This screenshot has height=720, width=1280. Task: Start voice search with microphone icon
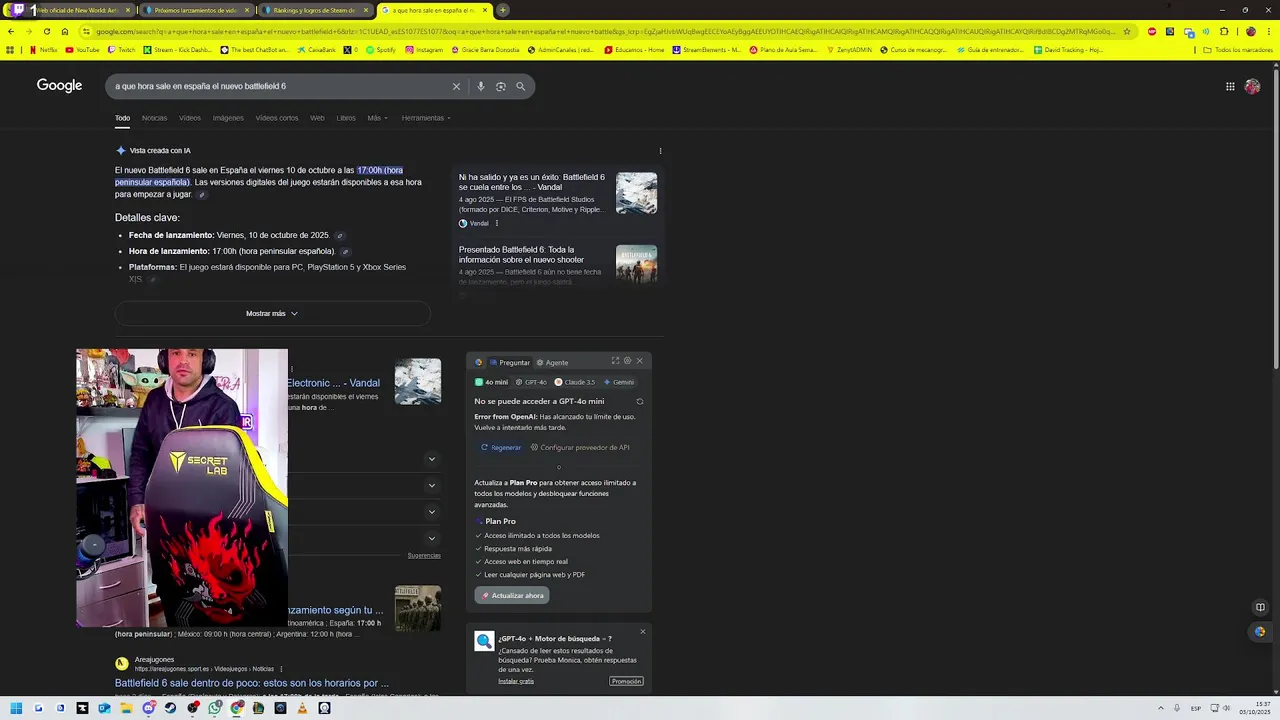click(480, 86)
